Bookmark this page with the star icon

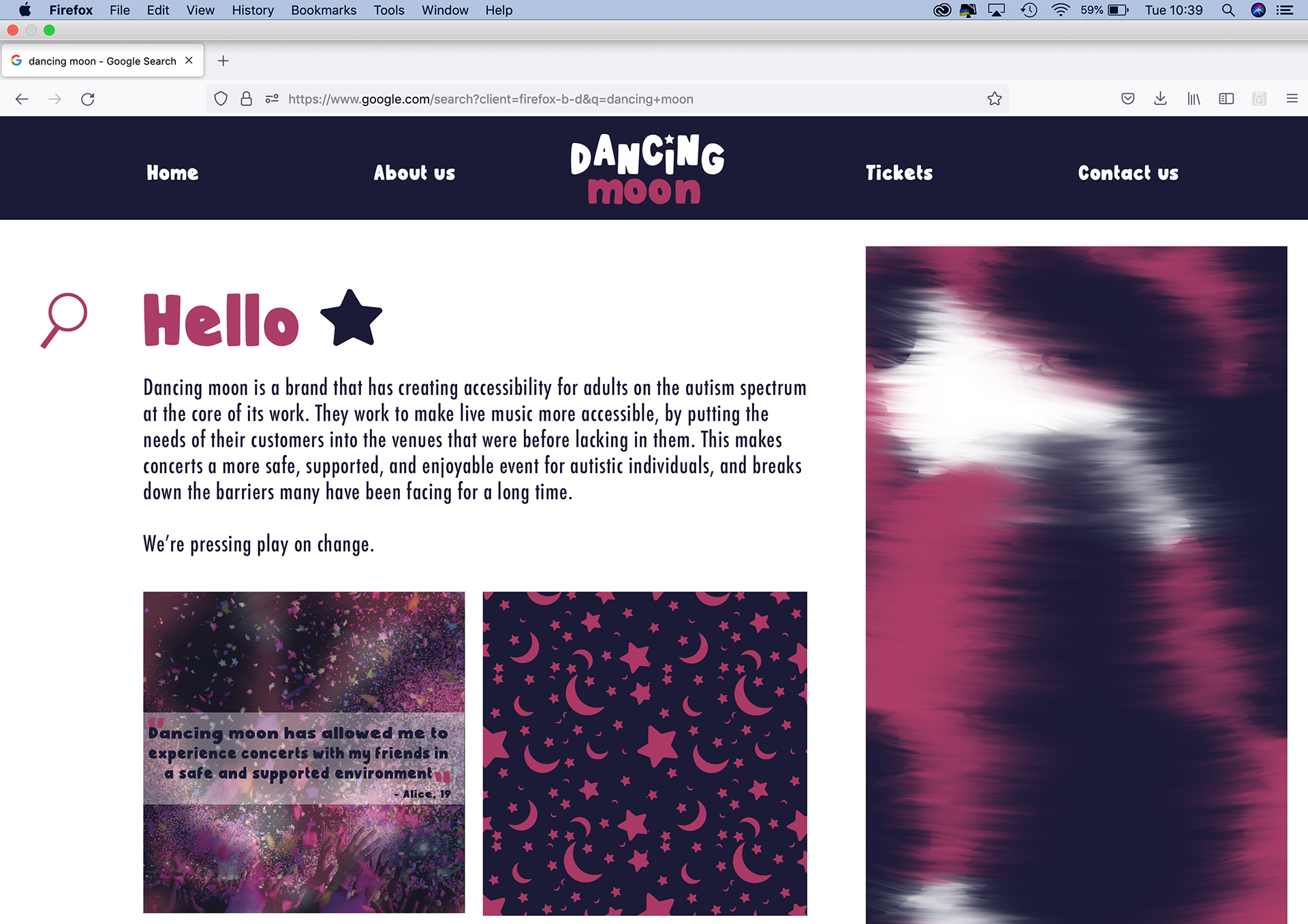995,99
